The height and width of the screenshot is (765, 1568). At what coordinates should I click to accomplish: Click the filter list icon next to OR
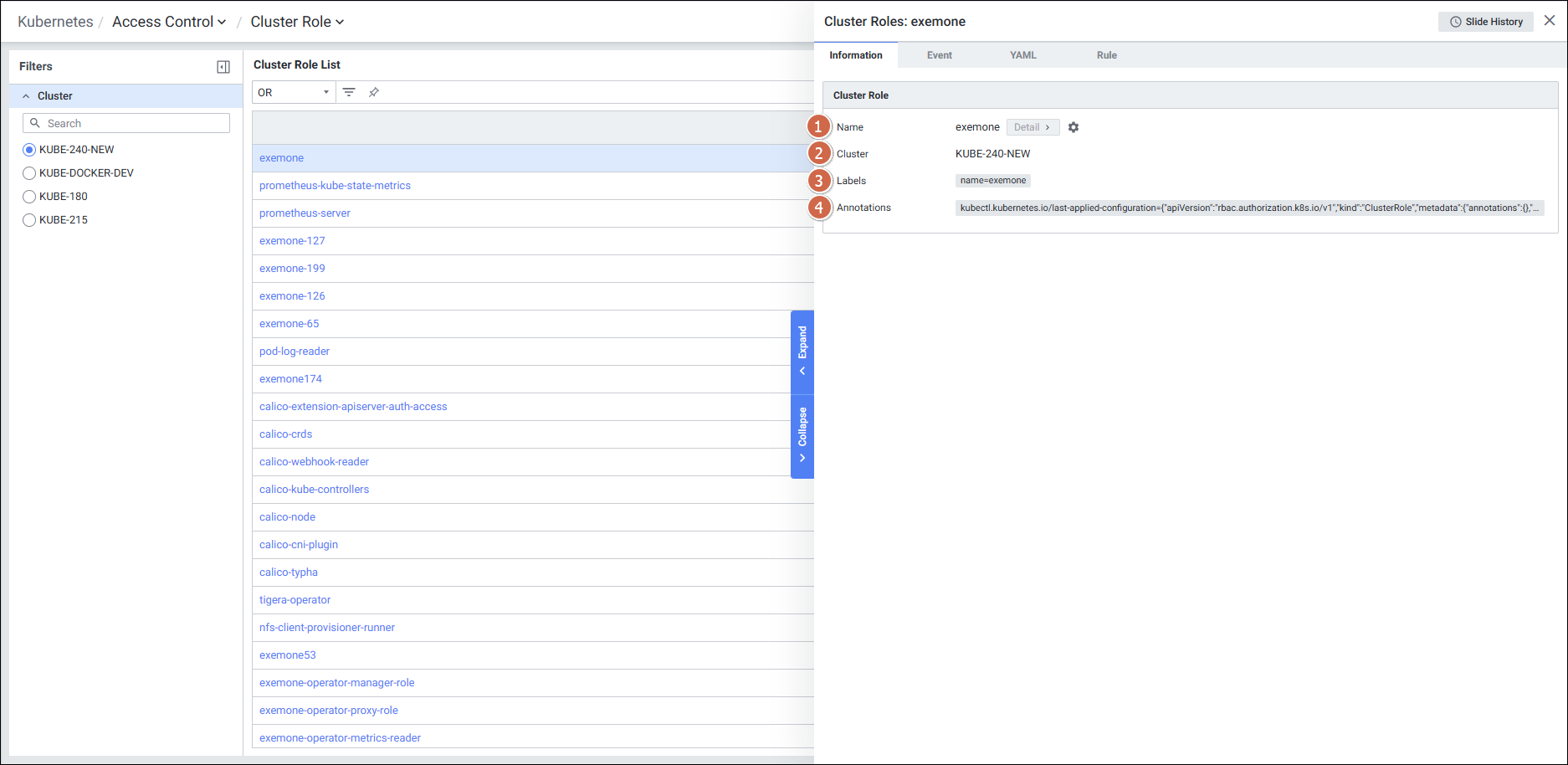coord(349,92)
